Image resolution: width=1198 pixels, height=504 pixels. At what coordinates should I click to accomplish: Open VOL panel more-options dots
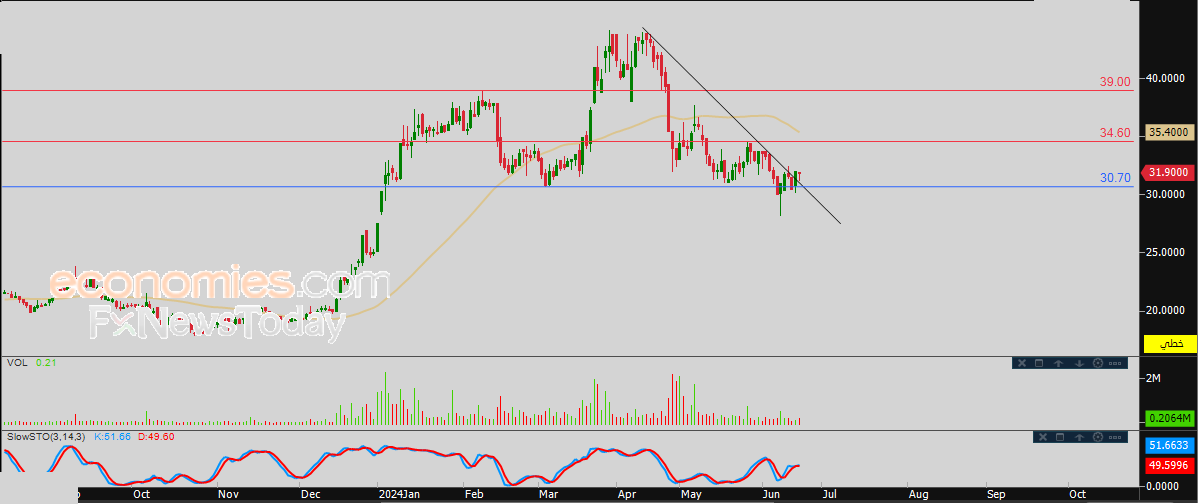[1115, 363]
